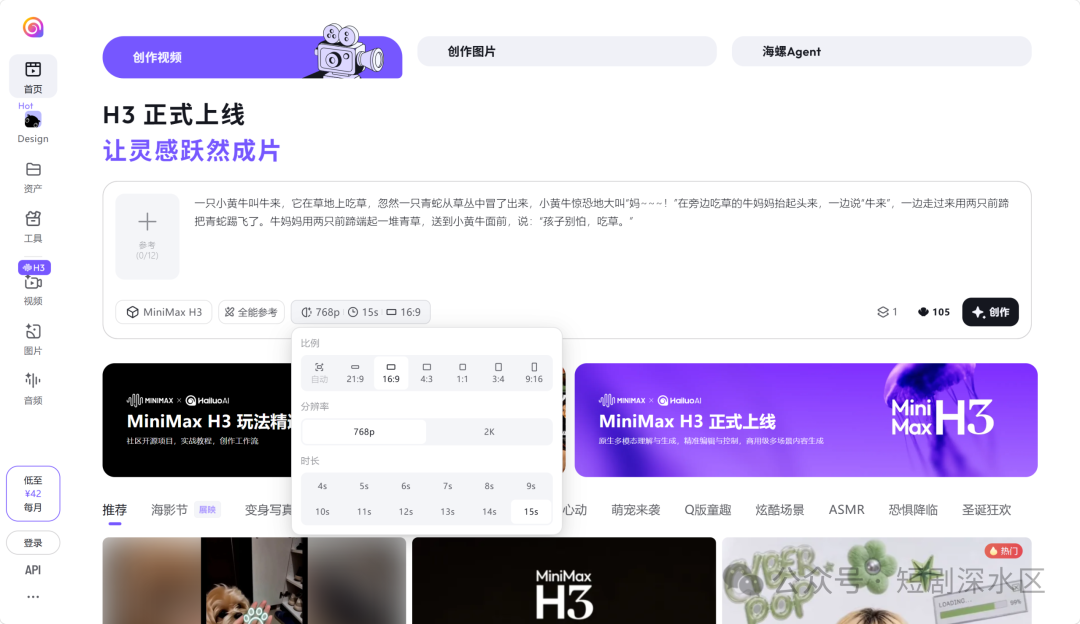This screenshot has height=624, width=1080.
Task: Click the 低至¥42每月 pricing button
Action: click(33, 494)
